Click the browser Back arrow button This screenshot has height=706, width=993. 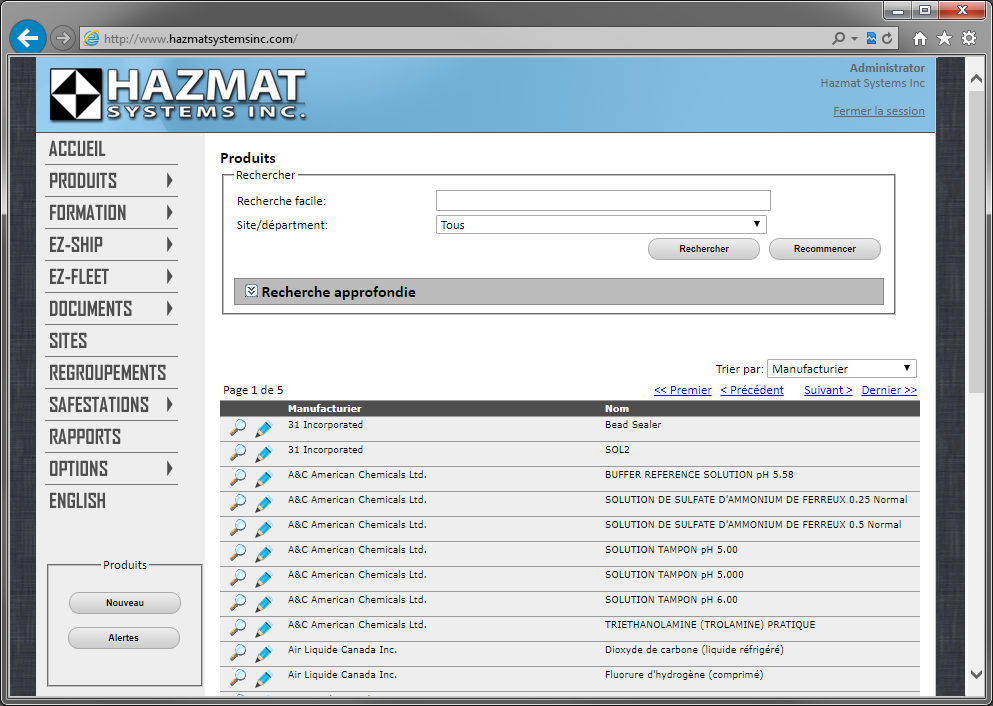coord(28,38)
